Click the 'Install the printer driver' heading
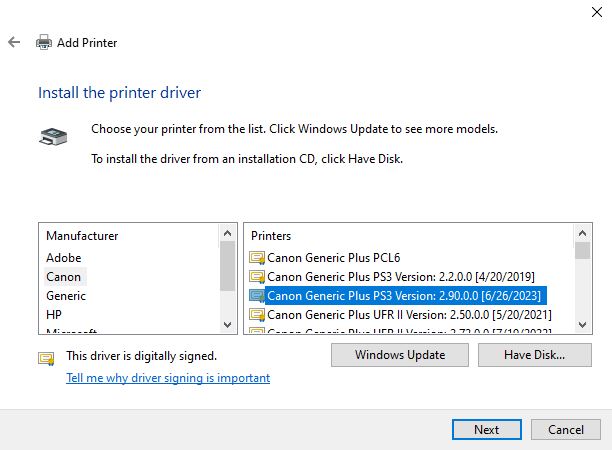This screenshot has width=612, height=450. point(119,92)
